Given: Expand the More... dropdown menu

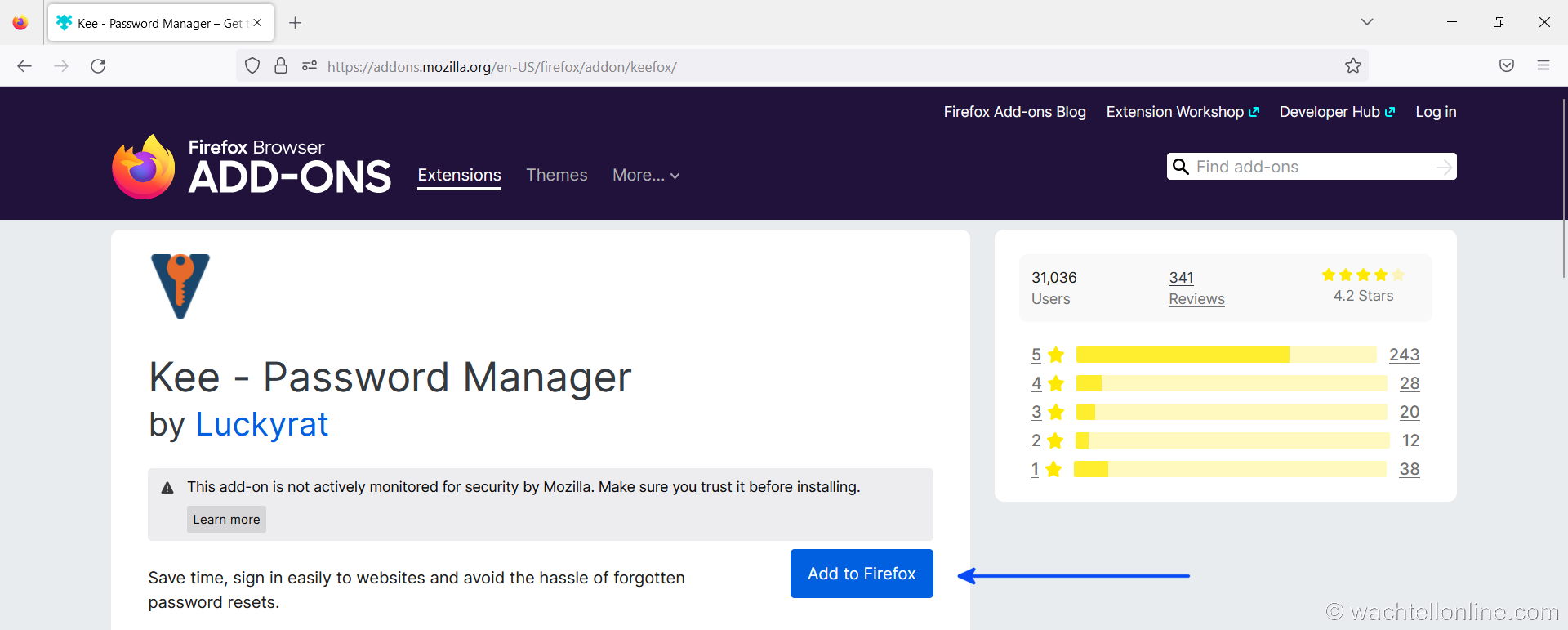Looking at the screenshot, I should point(645,175).
